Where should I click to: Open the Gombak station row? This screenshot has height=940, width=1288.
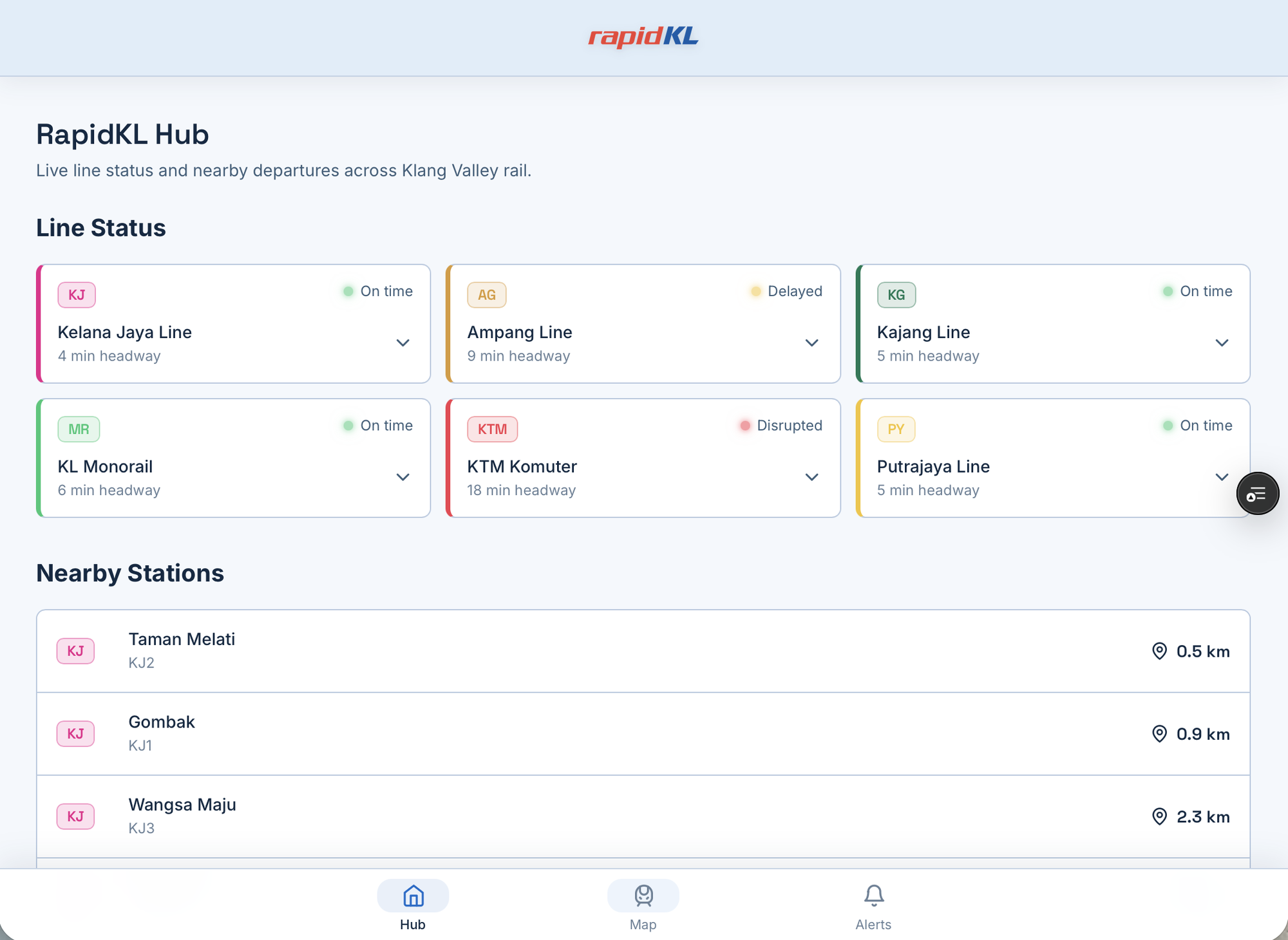click(x=643, y=734)
